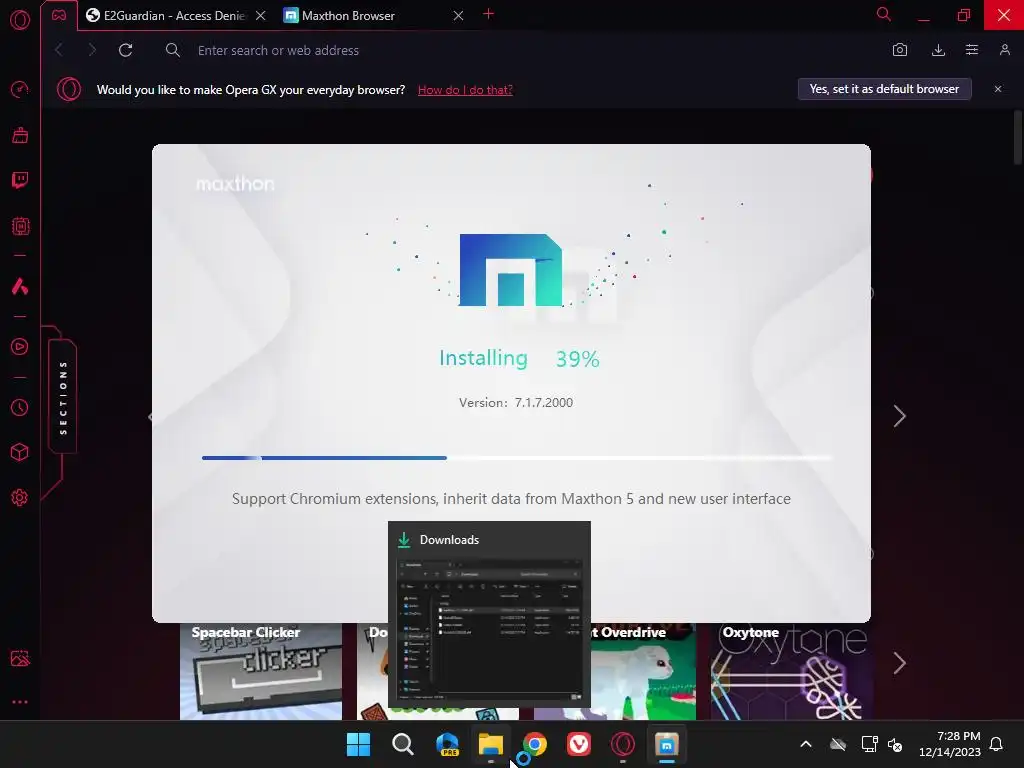Open the profile account icon
The width and height of the screenshot is (1024, 768).
tap(1004, 50)
